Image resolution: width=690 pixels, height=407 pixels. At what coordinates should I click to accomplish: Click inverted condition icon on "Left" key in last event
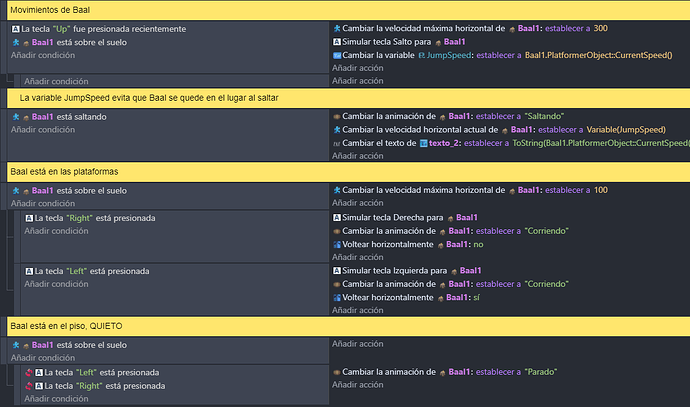pyautogui.click(x=28, y=372)
